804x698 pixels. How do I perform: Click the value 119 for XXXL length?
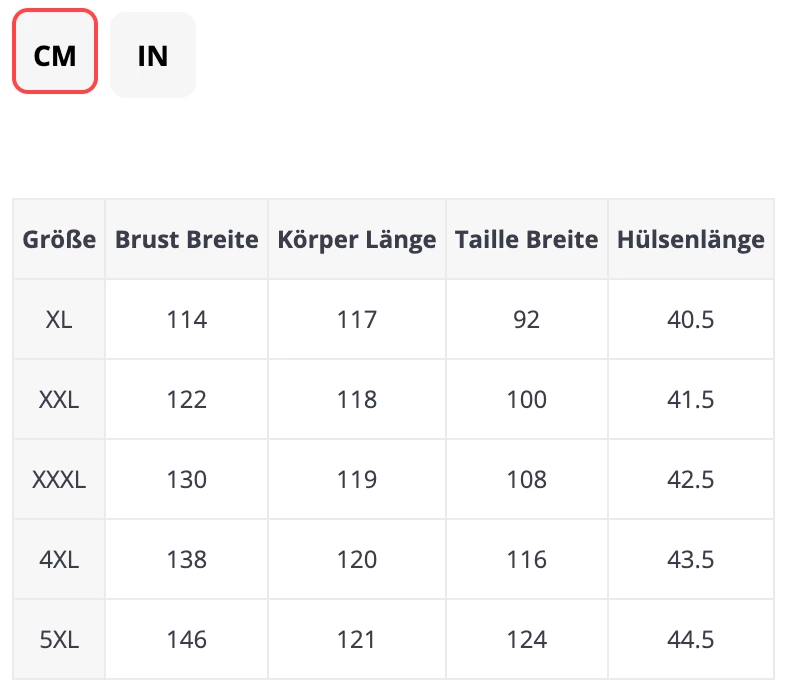pos(356,479)
